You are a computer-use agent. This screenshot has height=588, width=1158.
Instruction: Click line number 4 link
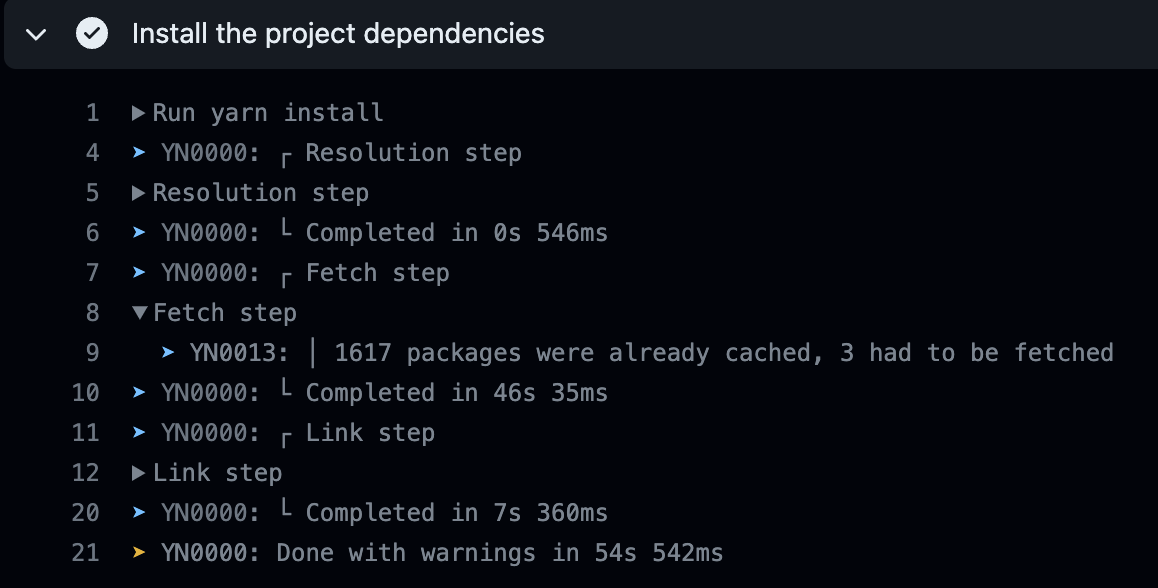click(92, 153)
